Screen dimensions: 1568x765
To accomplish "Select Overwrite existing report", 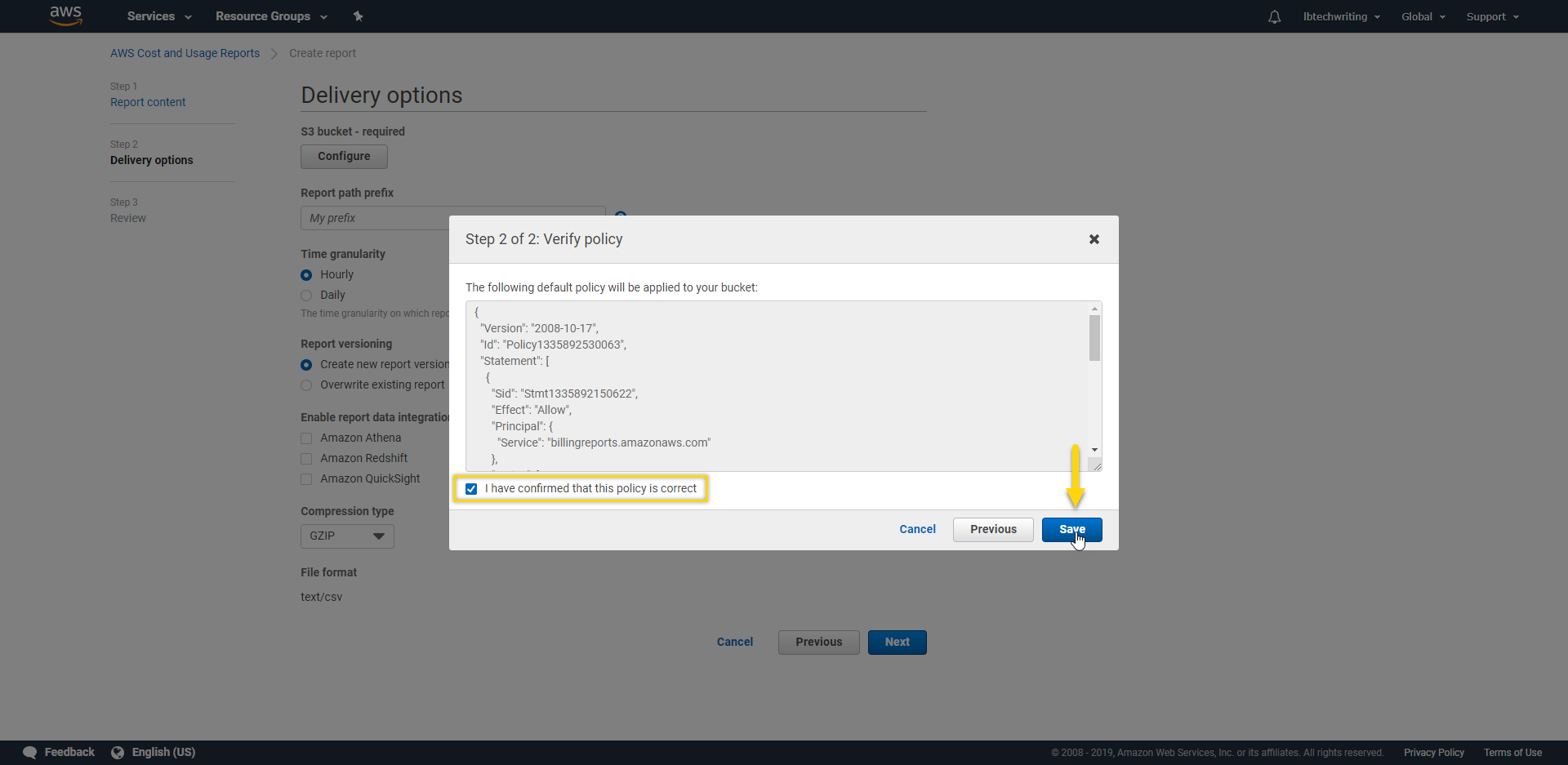I will (306, 385).
